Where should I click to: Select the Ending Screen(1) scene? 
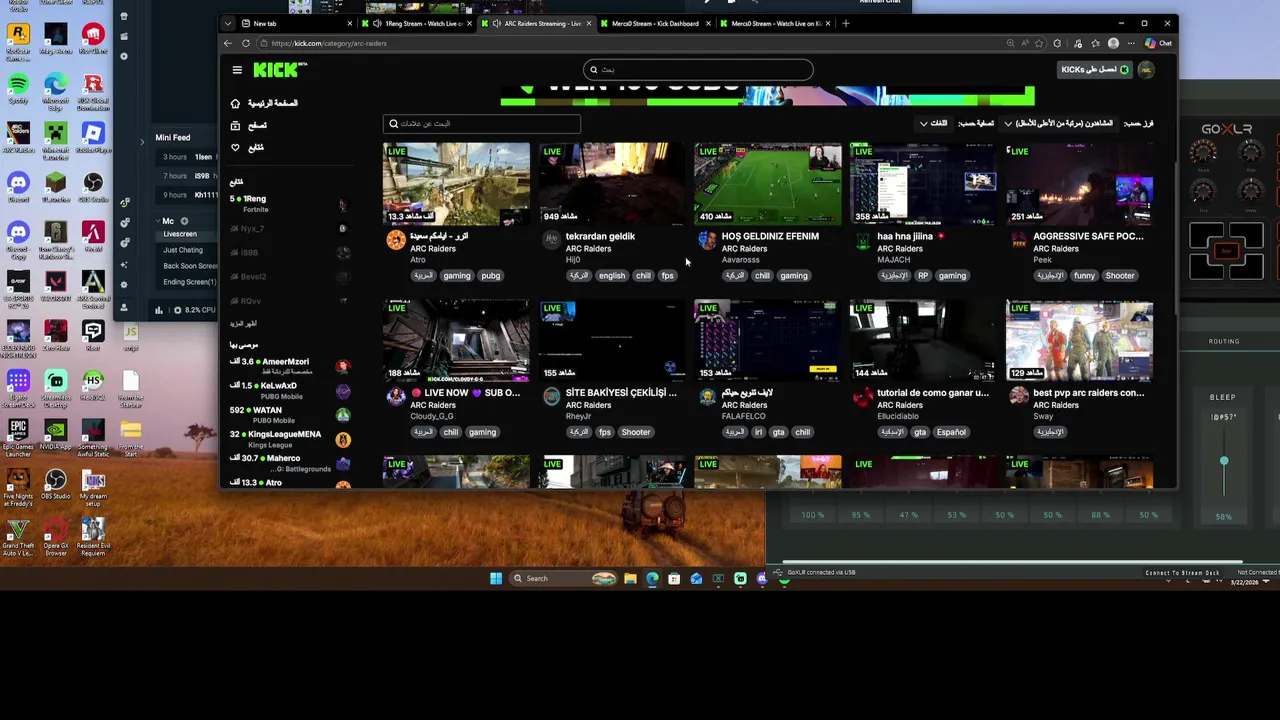(189, 282)
